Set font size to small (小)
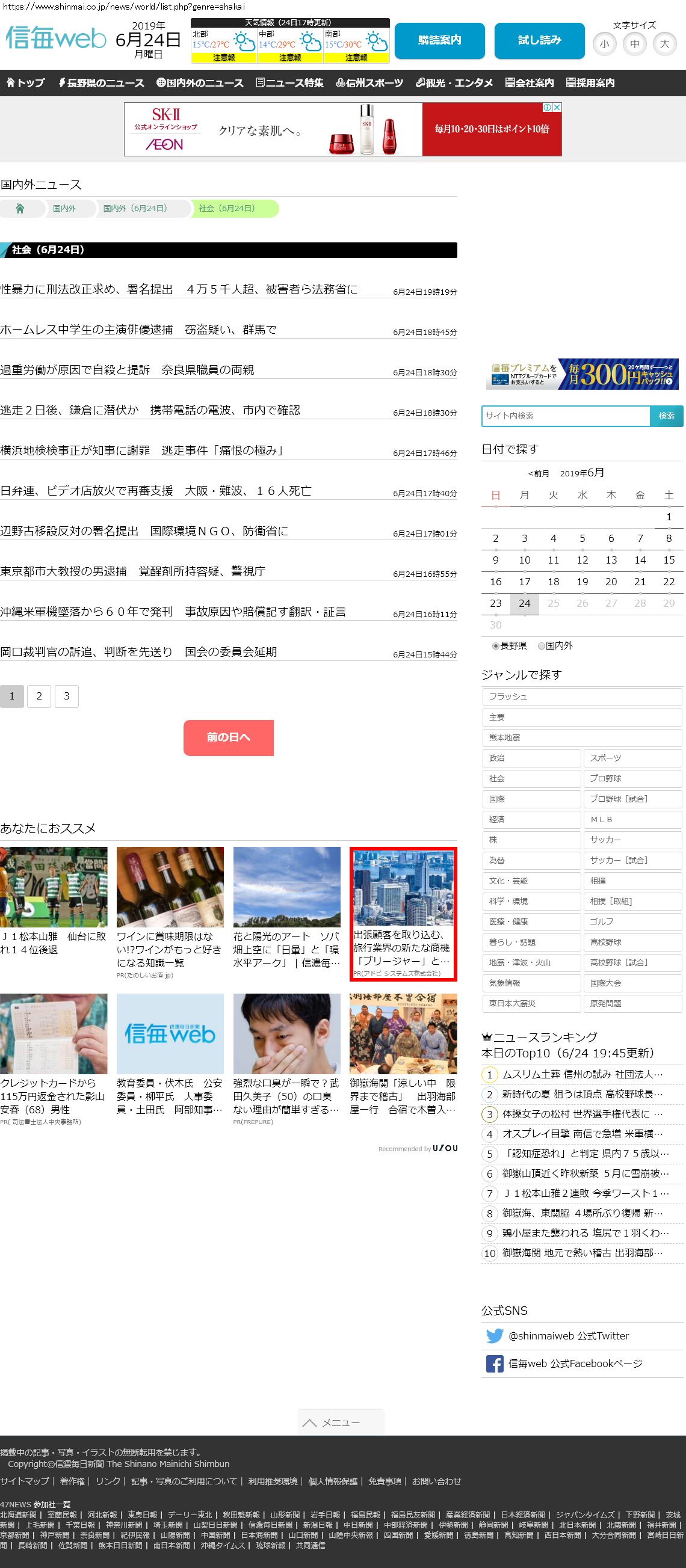686x1568 pixels. pos(604,44)
